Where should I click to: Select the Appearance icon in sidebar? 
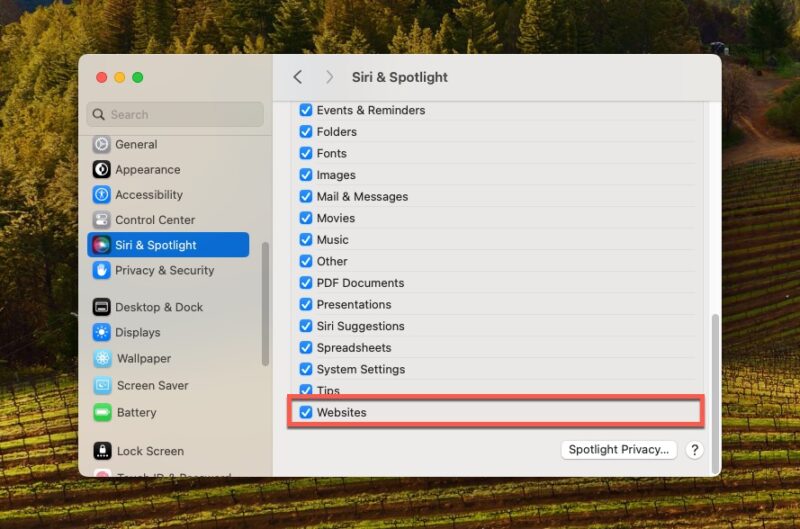click(102, 169)
